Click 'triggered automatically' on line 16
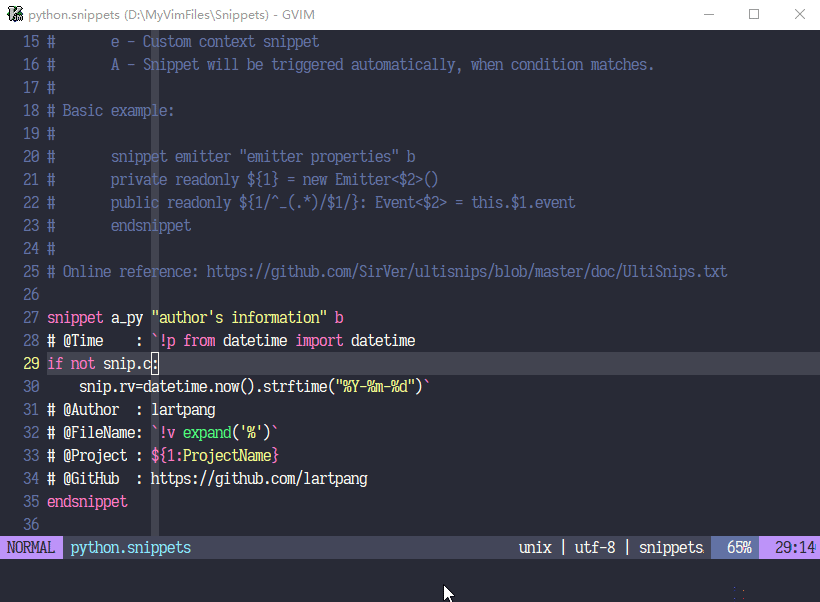 363,64
